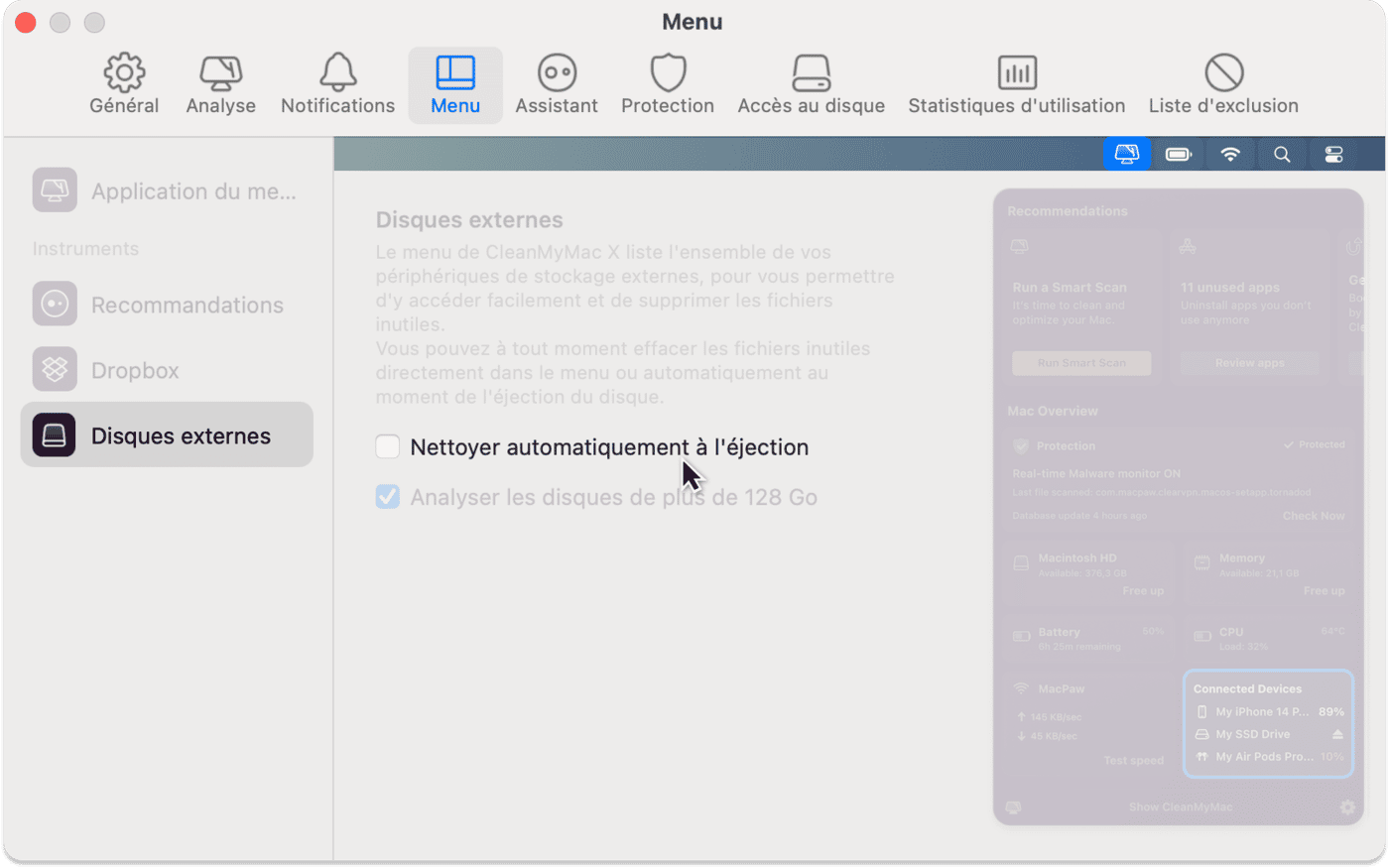Click Test speed in MacPaw card
The width and height of the screenshot is (1389, 868).
click(x=1134, y=761)
